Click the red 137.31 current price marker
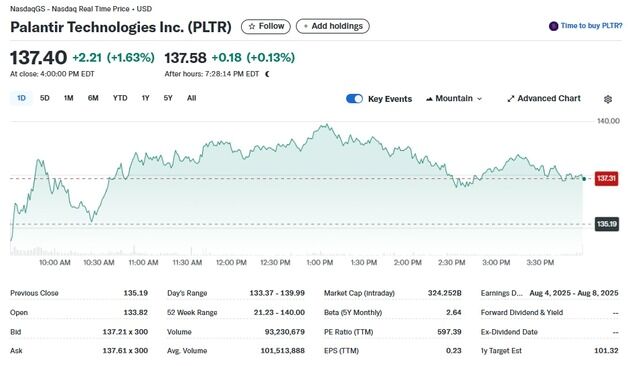 click(606, 178)
